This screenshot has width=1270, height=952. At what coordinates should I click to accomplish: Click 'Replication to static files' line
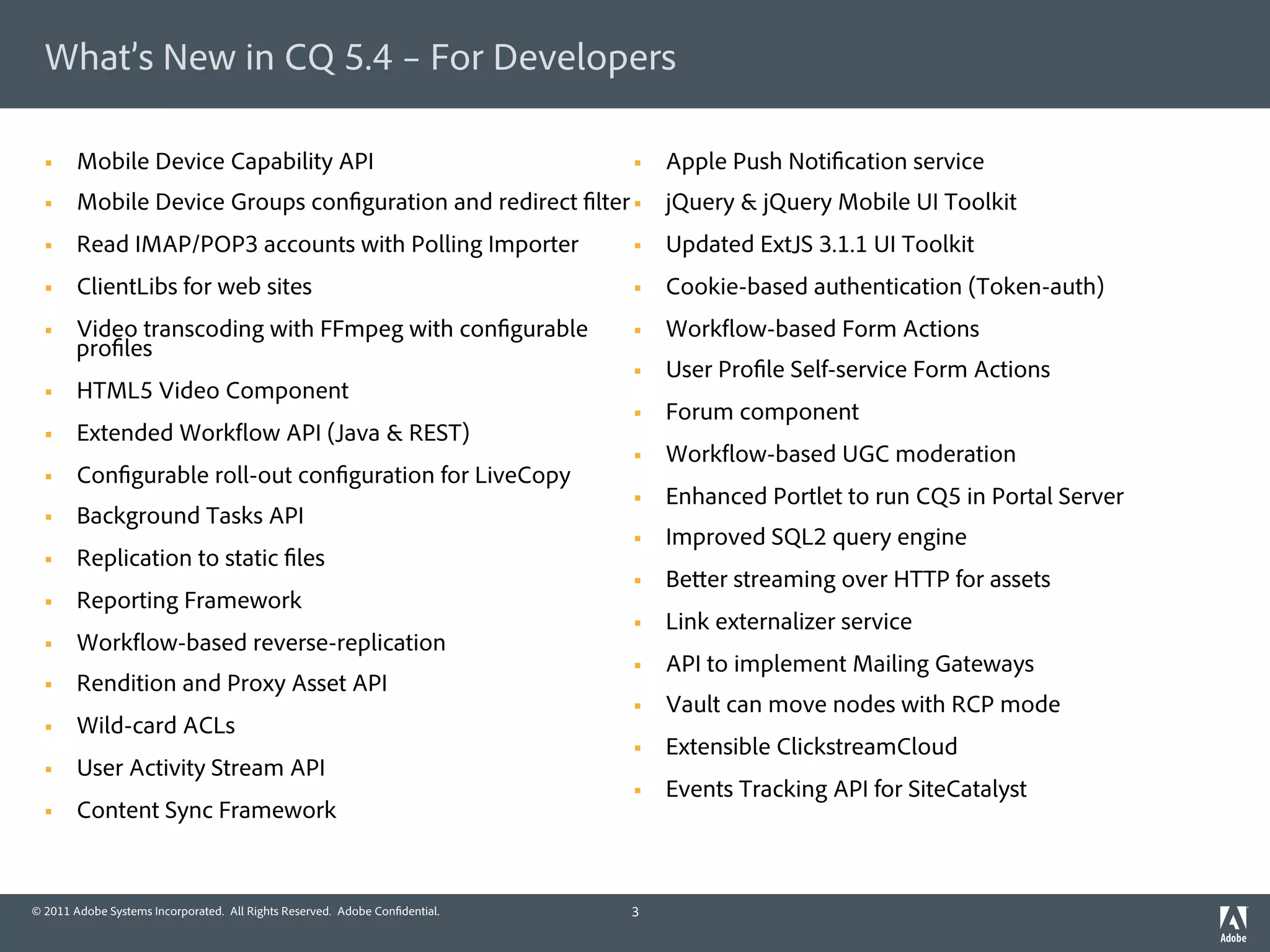point(201,558)
